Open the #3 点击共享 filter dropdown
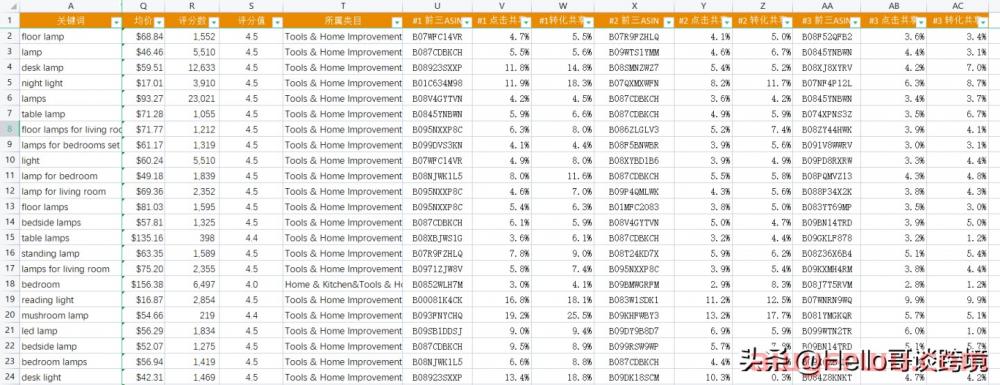This screenshot has height=385, width=1000. click(x=920, y=22)
